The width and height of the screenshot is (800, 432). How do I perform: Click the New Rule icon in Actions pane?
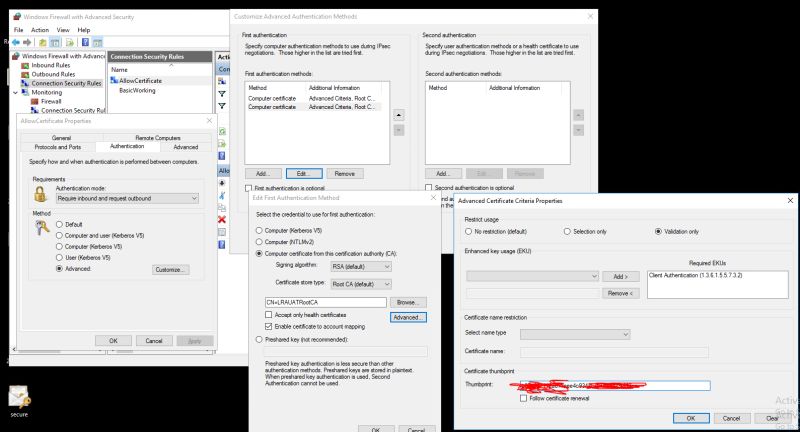coord(222,81)
